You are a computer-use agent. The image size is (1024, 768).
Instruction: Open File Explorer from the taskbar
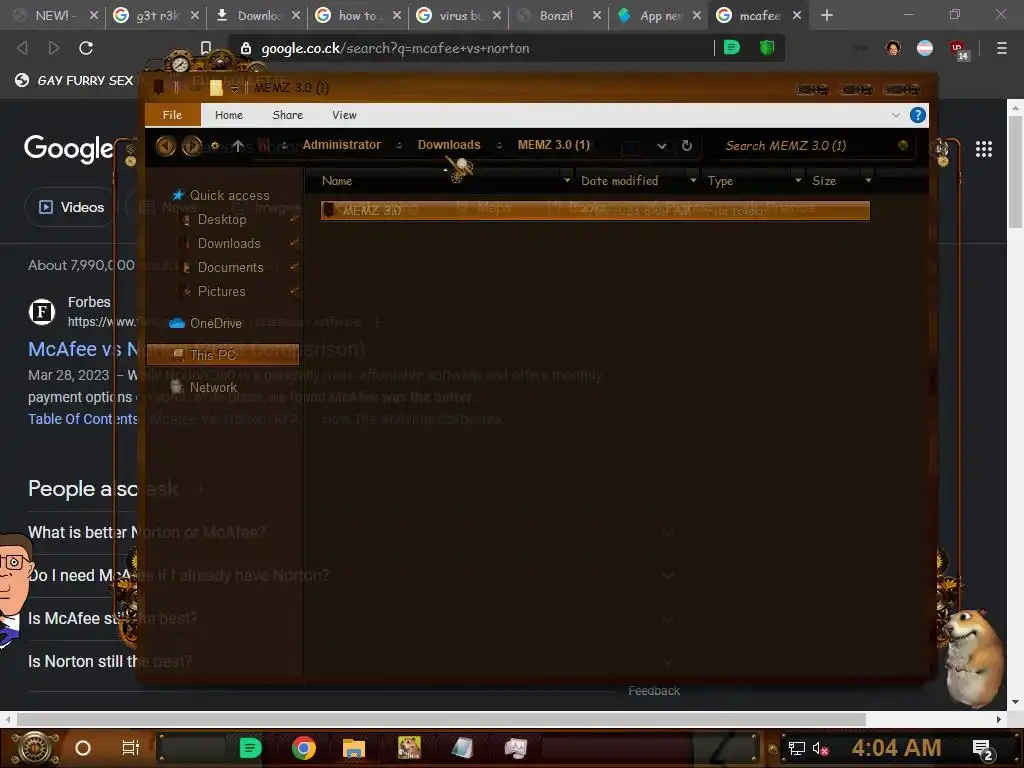pyautogui.click(x=353, y=748)
